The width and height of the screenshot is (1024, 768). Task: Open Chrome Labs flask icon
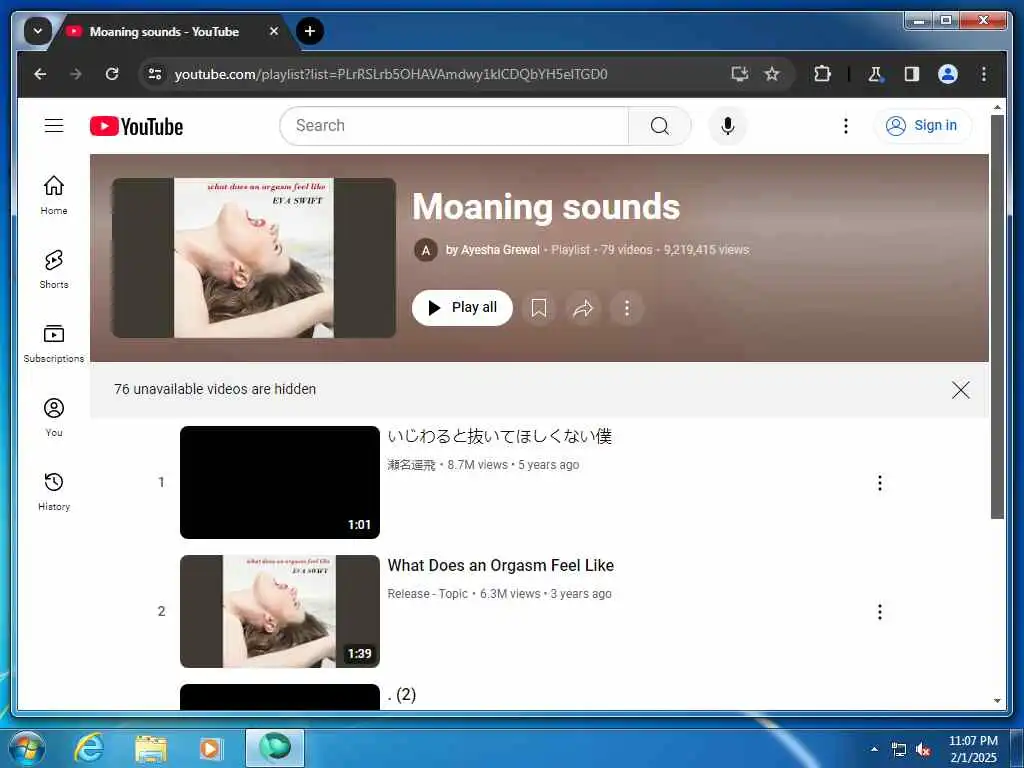(x=875, y=74)
